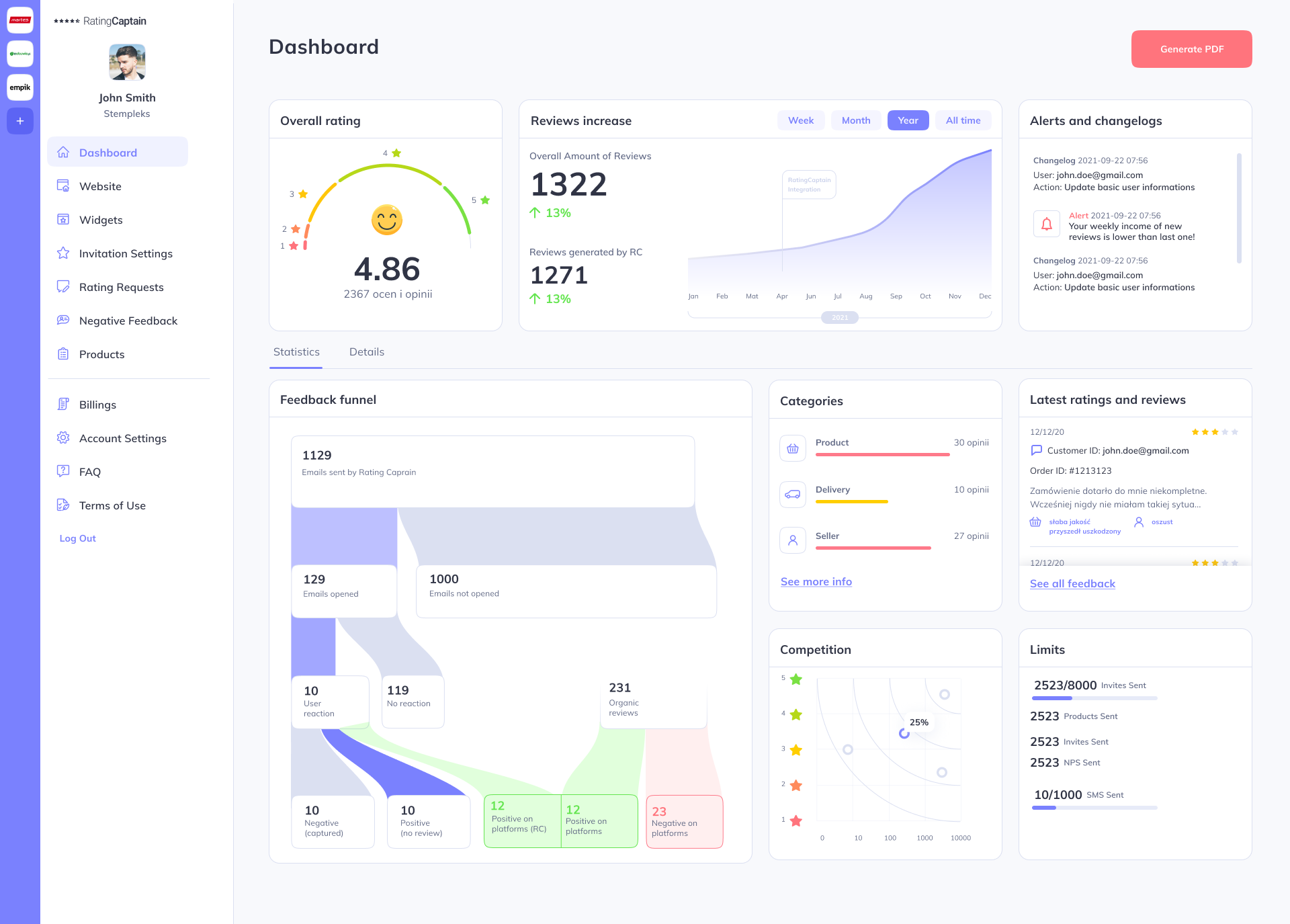Open Website via its sidebar icon
Screen dimensions: 1290x924
[x=63, y=186]
